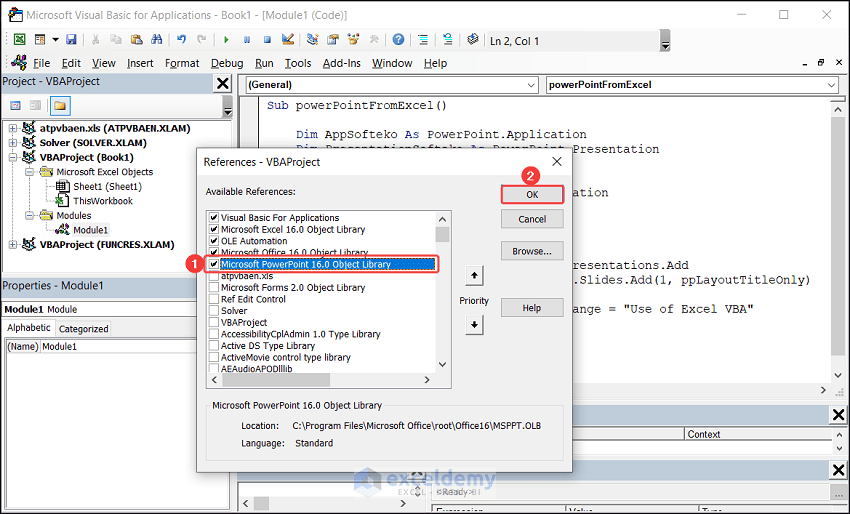Switch to the Alphabetic properties tab
Screen dimensions: 850x514
point(29,327)
